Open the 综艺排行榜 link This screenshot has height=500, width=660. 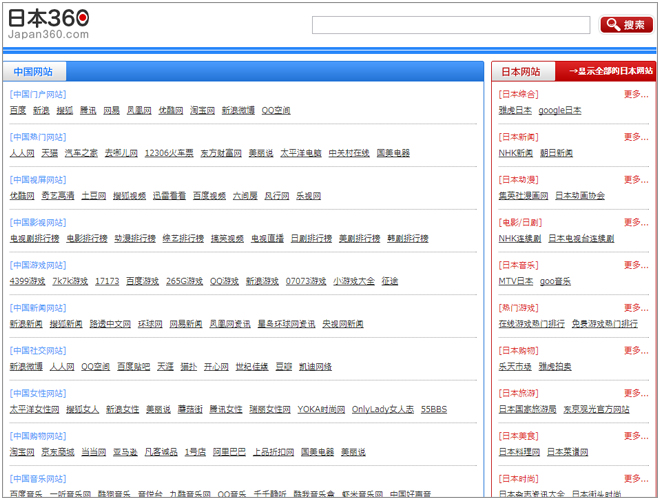183,239
